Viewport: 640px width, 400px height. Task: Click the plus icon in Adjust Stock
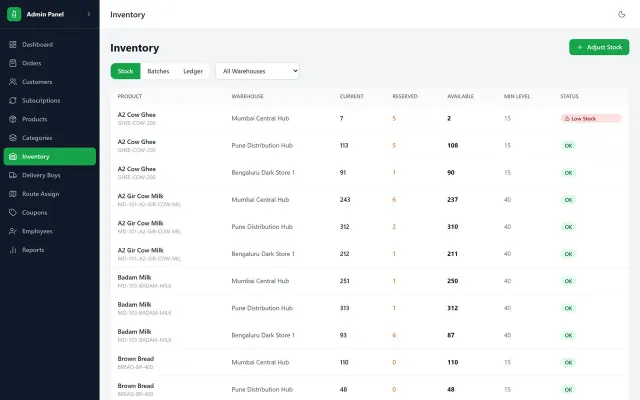(580, 47)
